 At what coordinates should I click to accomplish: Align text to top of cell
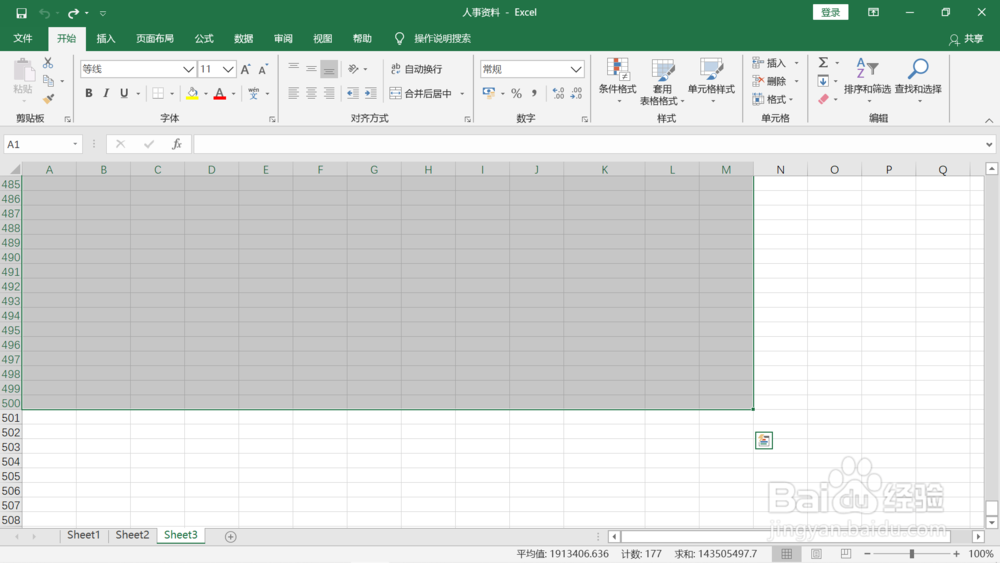[x=293, y=69]
